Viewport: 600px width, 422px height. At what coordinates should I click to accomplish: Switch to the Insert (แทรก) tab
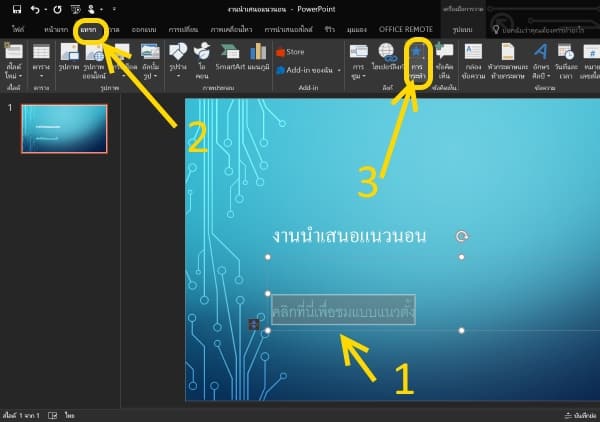92,29
